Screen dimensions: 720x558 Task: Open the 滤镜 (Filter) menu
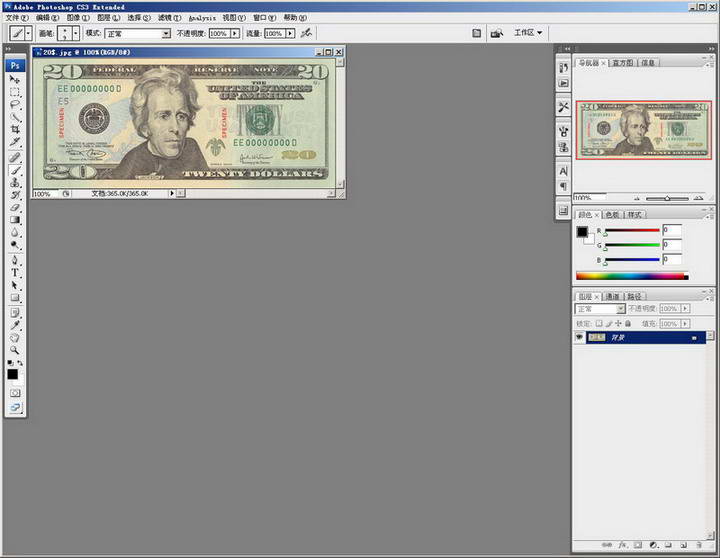(166, 18)
